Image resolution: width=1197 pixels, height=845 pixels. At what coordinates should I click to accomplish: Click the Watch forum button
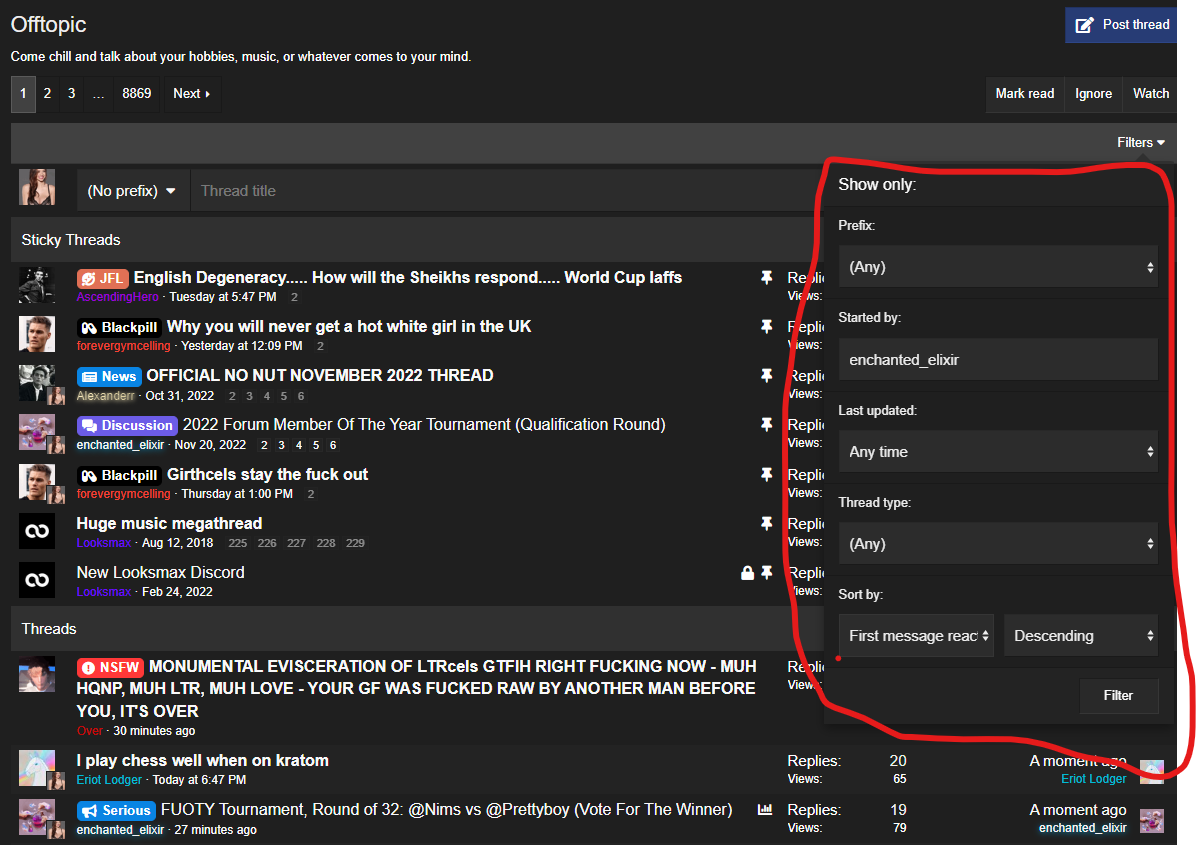(x=1150, y=94)
